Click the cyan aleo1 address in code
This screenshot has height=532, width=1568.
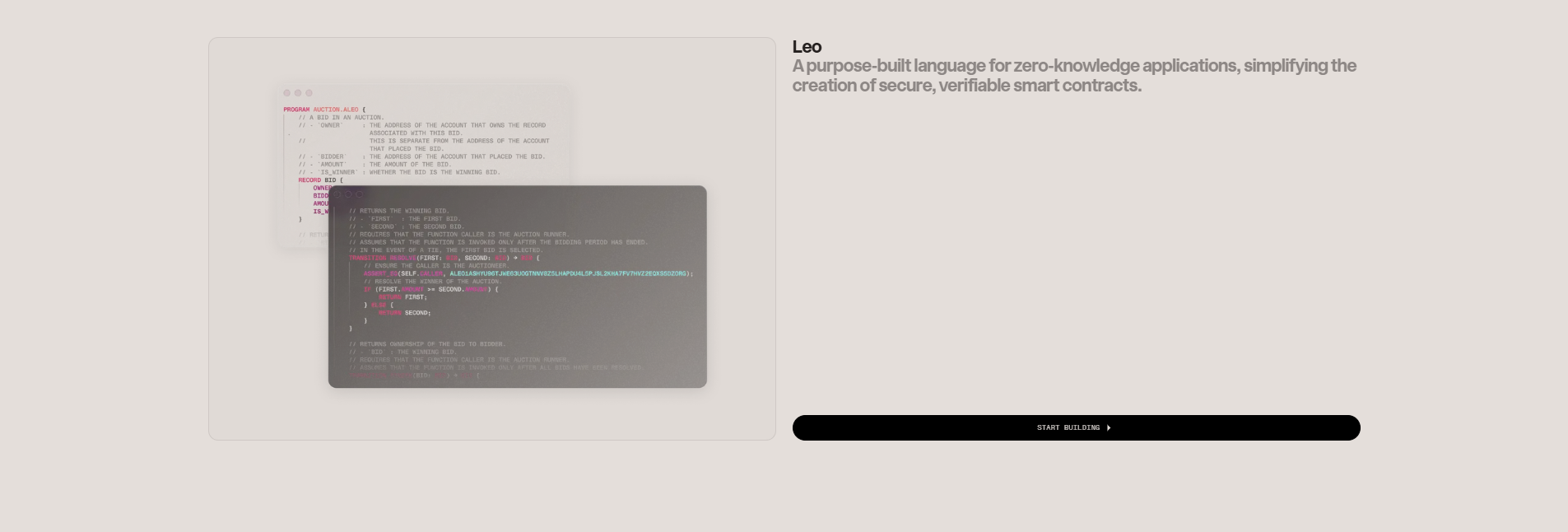point(569,273)
